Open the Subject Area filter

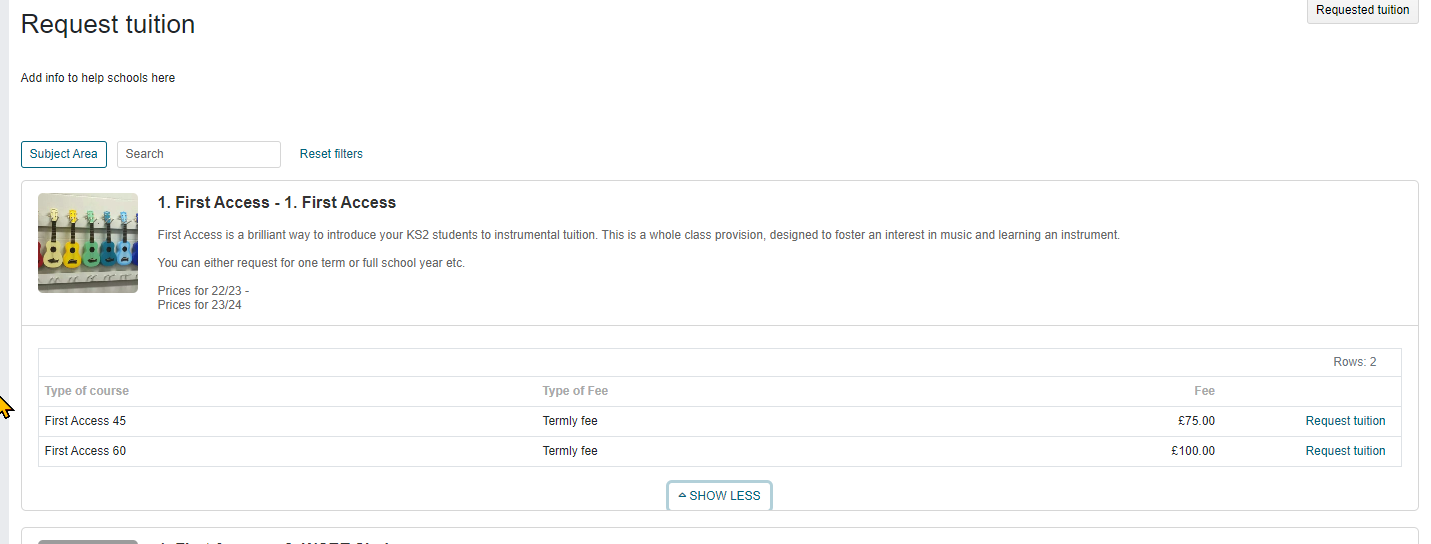[64, 154]
